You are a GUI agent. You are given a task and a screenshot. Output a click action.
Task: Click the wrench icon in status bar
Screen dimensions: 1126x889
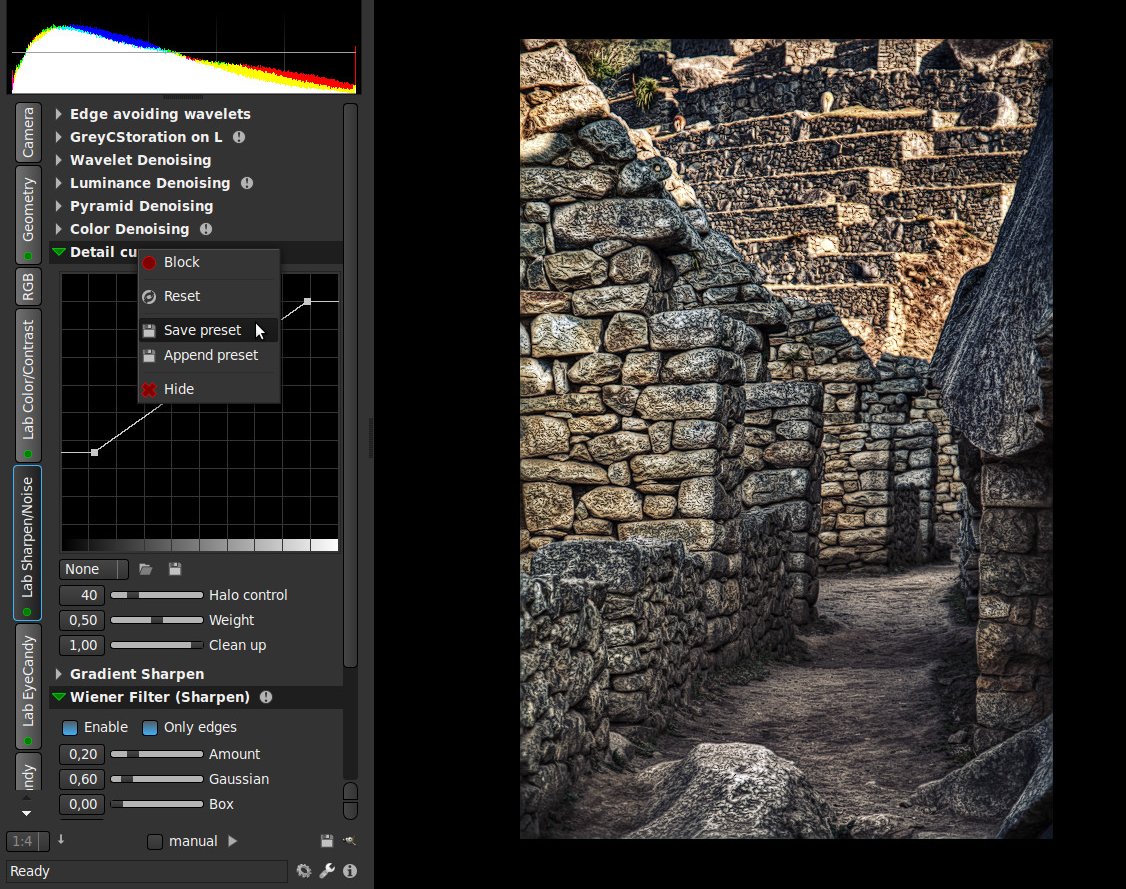pyautogui.click(x=327, y=871)
